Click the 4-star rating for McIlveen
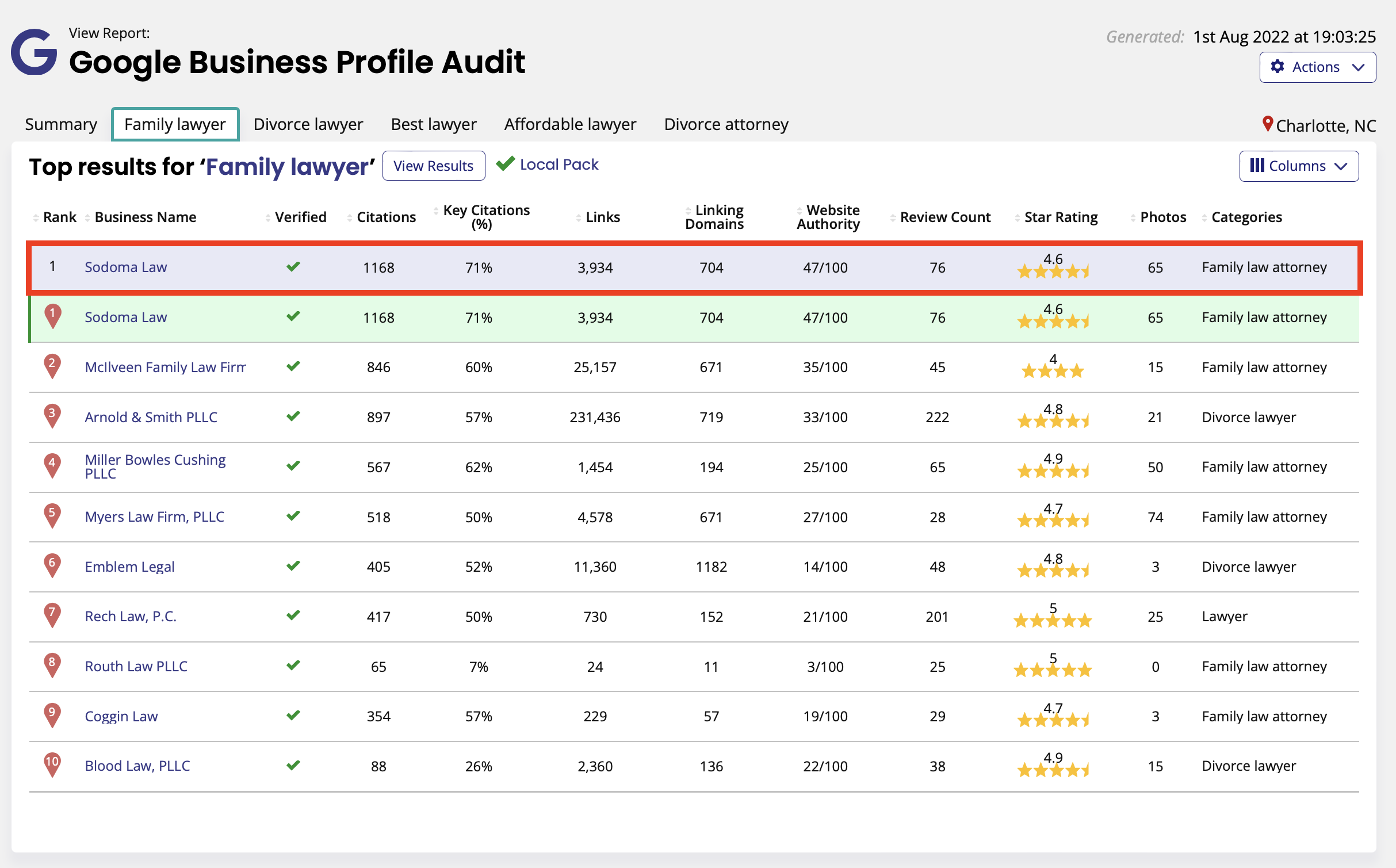The height and width of the screenshot is (868, 1396). pos(1053,372)
